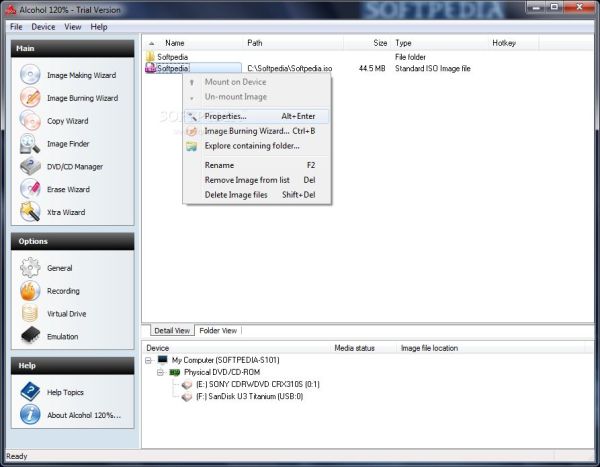The image size is (600, 467).
Task: Toggle sort arrow beside Name column
Action: pyautogui.click(x=152, y=44)
